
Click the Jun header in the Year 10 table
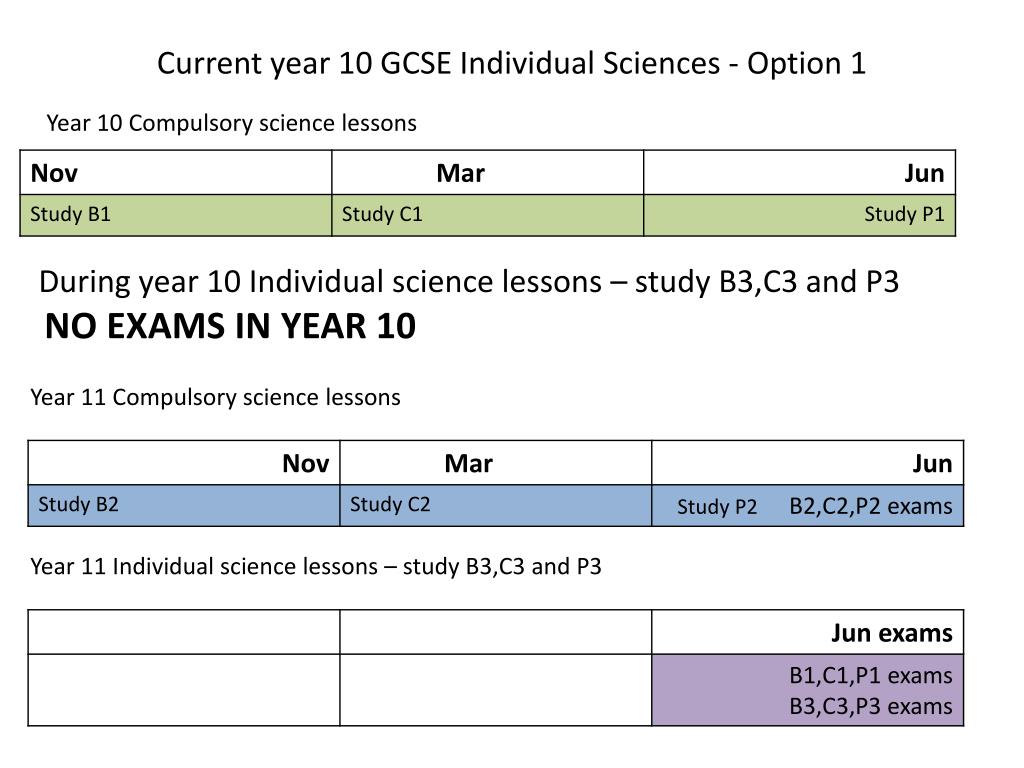point(924,173)
